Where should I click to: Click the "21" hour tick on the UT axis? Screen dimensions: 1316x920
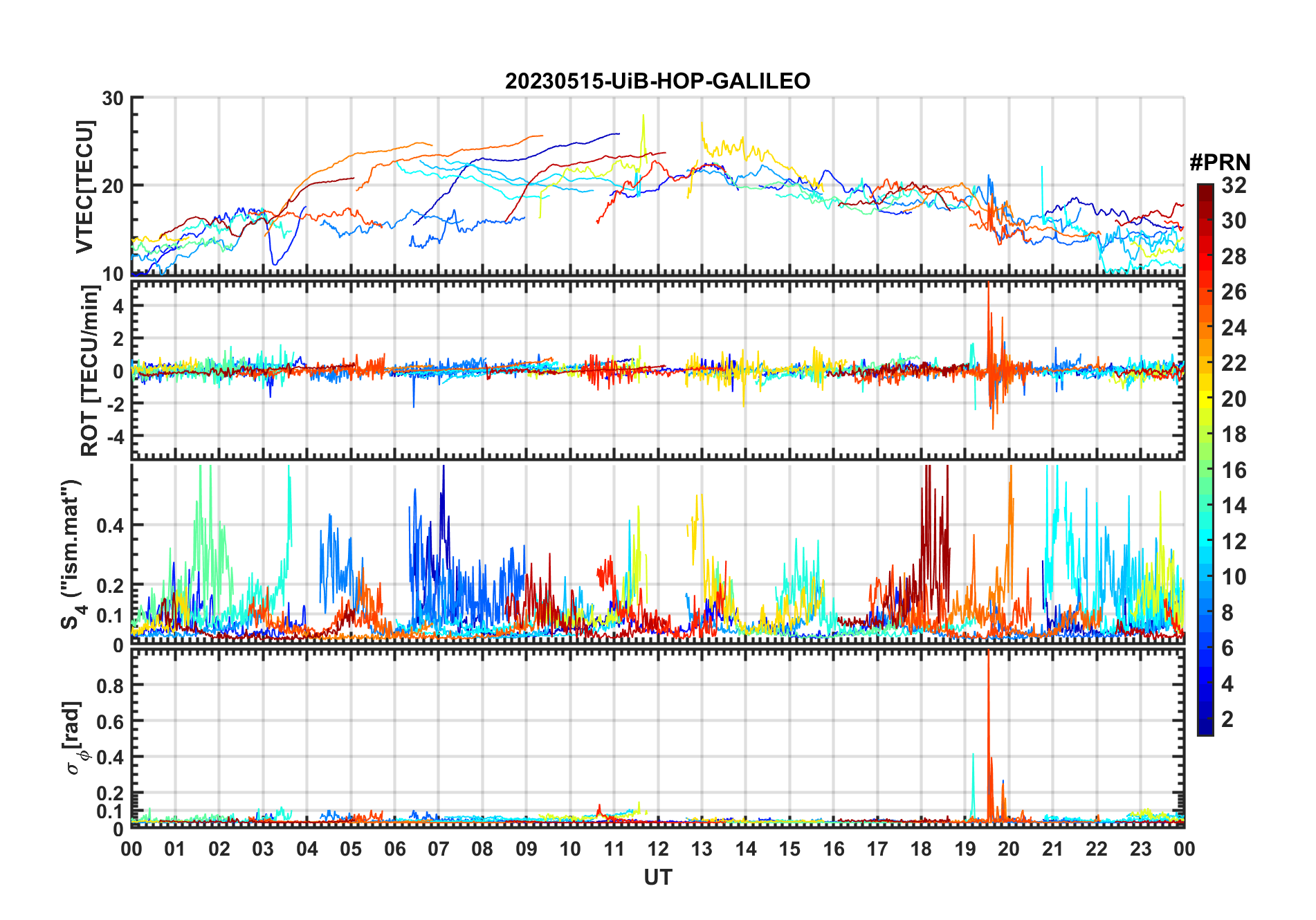point(1052,849)
